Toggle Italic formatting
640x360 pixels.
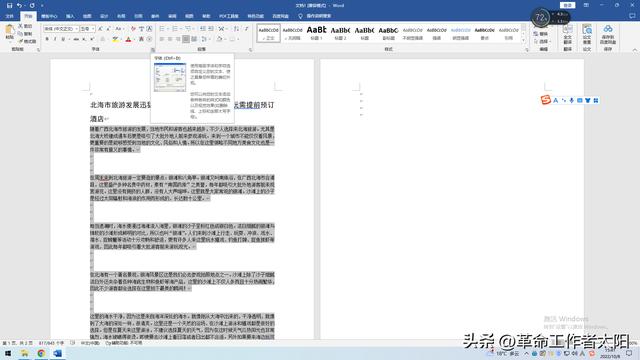coord(55,39)
